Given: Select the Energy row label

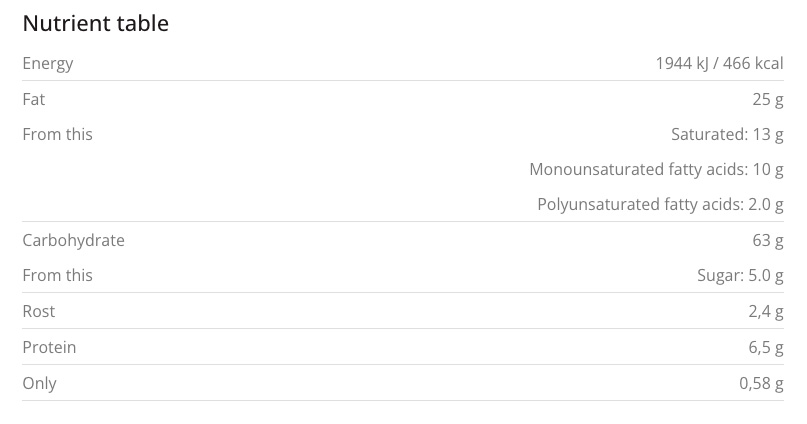Looking at the screenshot, I should (48, 63).
